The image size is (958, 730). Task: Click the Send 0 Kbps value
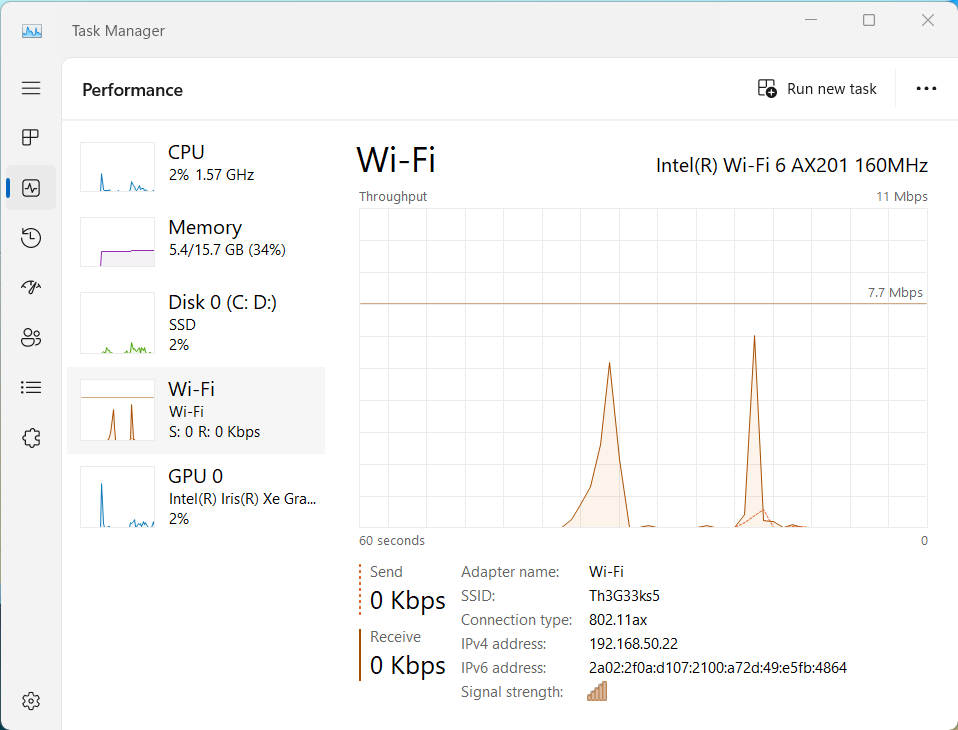click(x=408, y=600)
